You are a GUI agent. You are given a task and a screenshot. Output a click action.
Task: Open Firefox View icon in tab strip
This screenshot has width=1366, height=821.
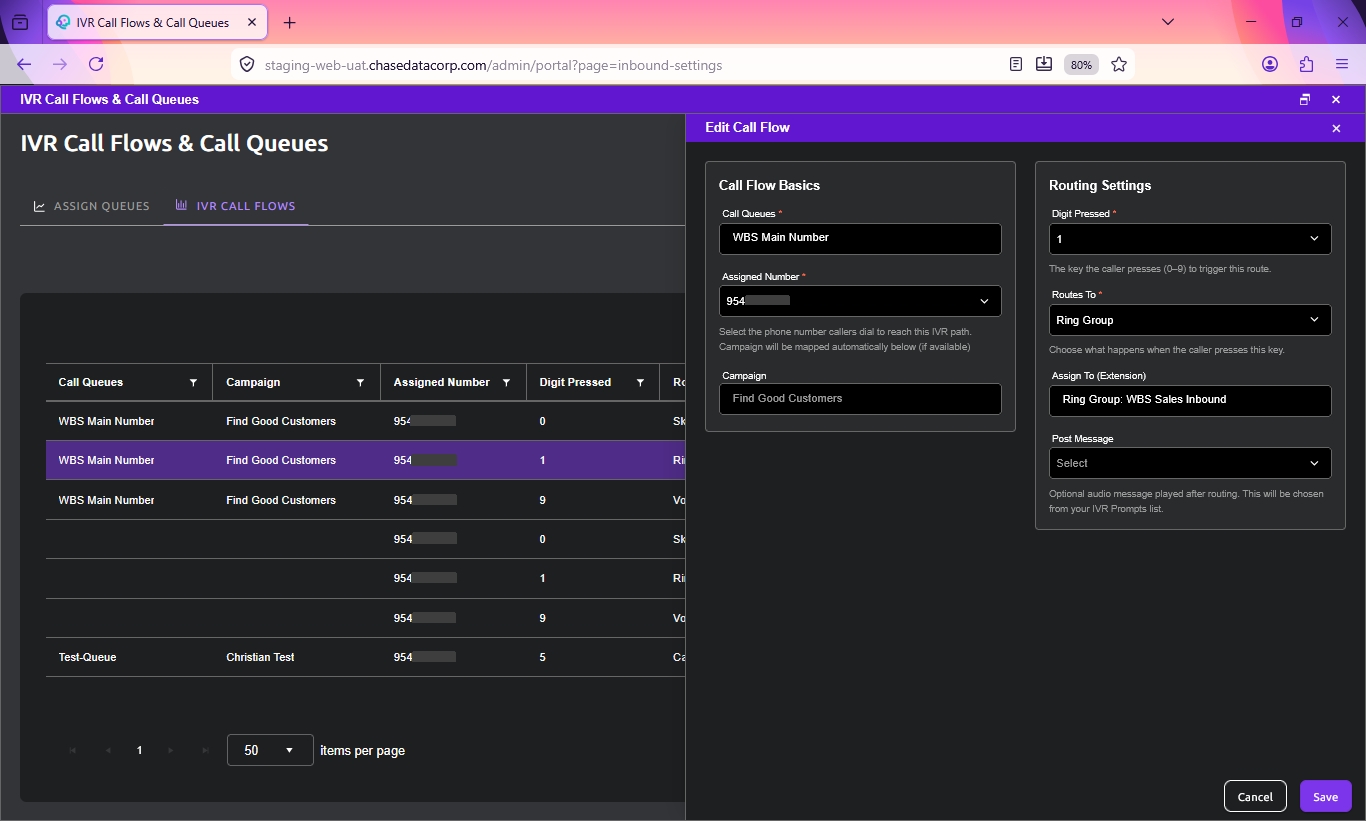(20, 22)
